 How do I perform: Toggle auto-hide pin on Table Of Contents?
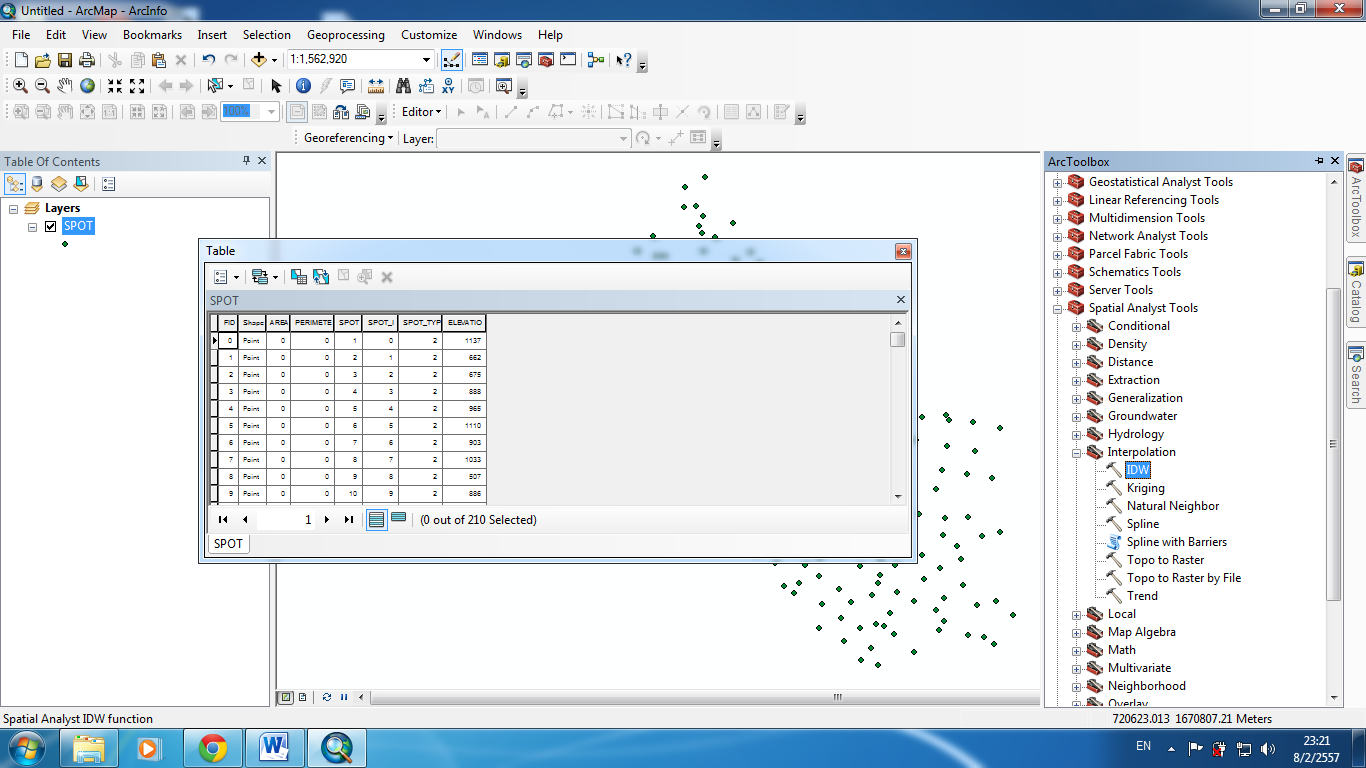tap(247, 161)
